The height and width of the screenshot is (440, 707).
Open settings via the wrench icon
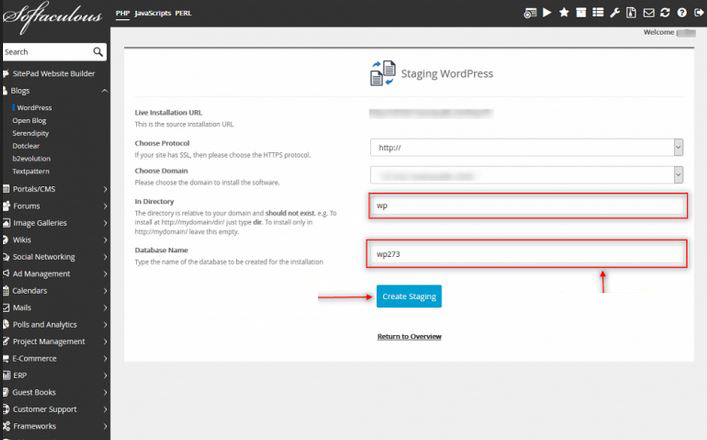[x=615, y=13]
